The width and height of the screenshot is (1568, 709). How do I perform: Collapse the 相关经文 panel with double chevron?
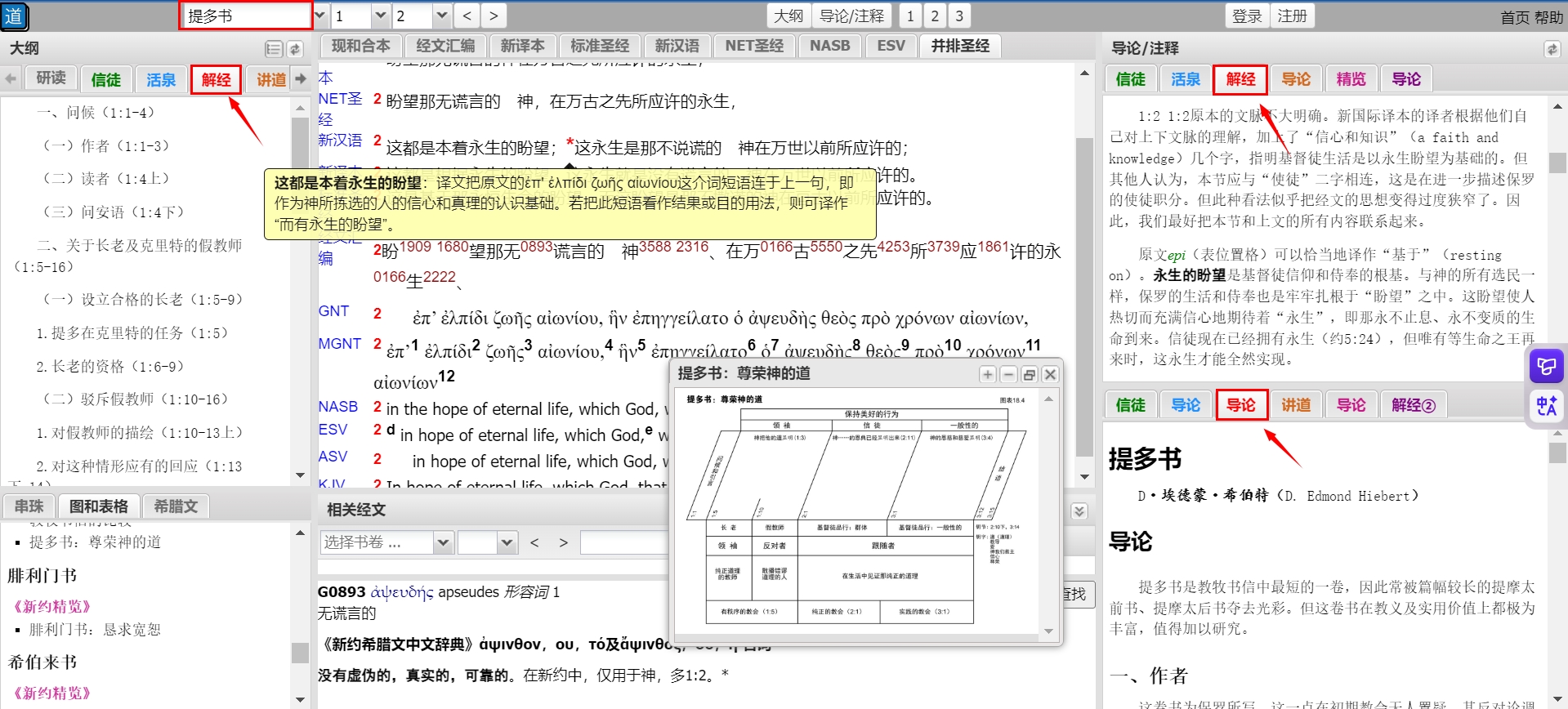(x=1079, y=511)
